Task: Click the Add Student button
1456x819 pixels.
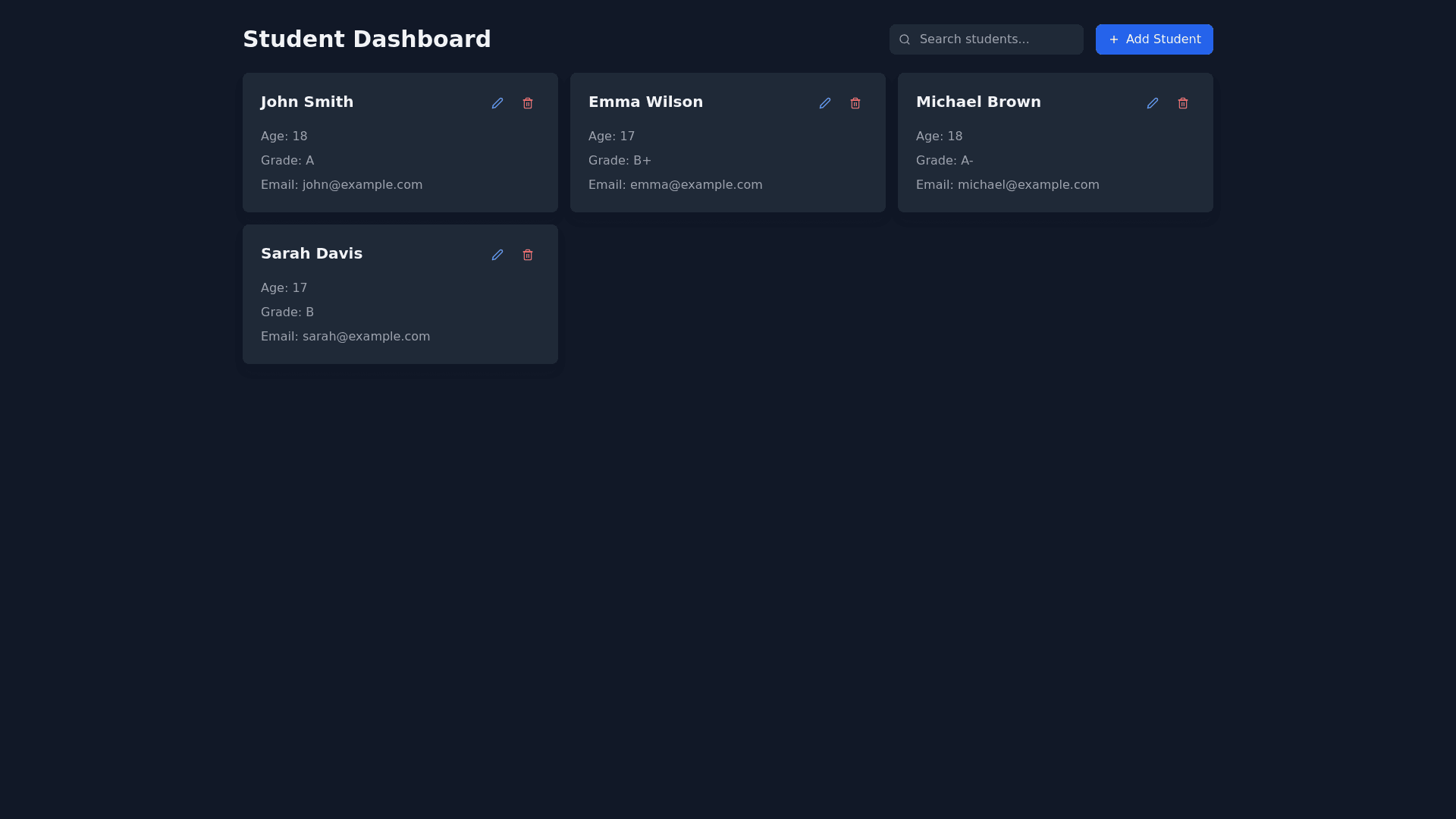Action: point(1154,39)
